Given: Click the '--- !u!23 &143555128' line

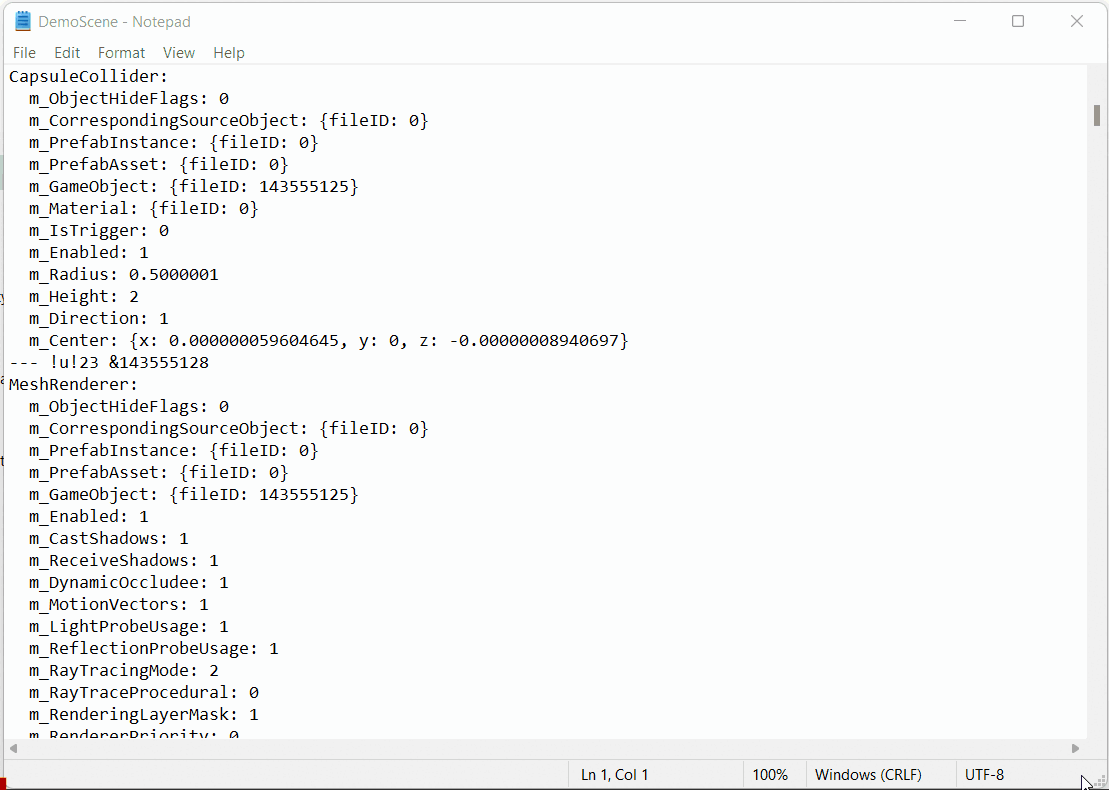Looking at the screenshot, I should point(109,363).
